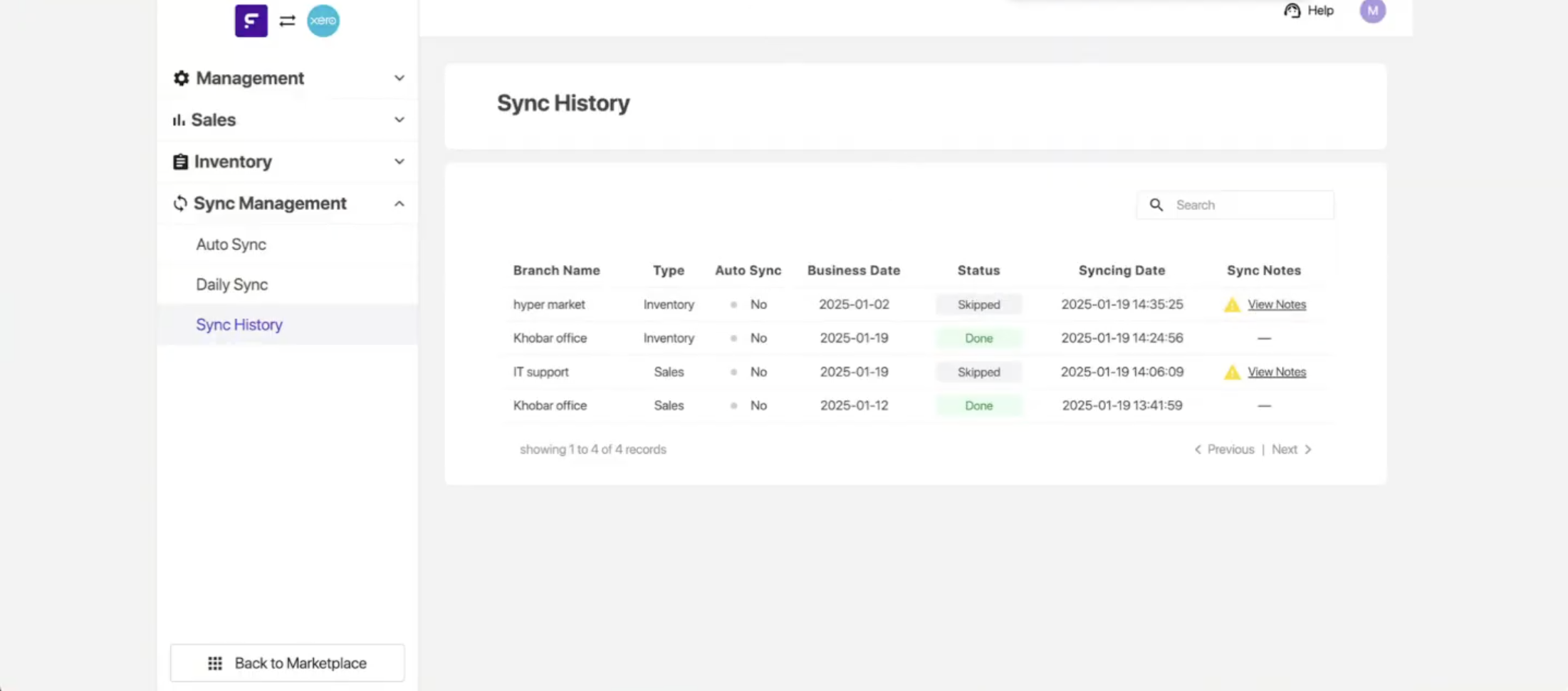Go to Daily Sync page
The width and height of the screenshot is (1568, 691).
(232, 284)
